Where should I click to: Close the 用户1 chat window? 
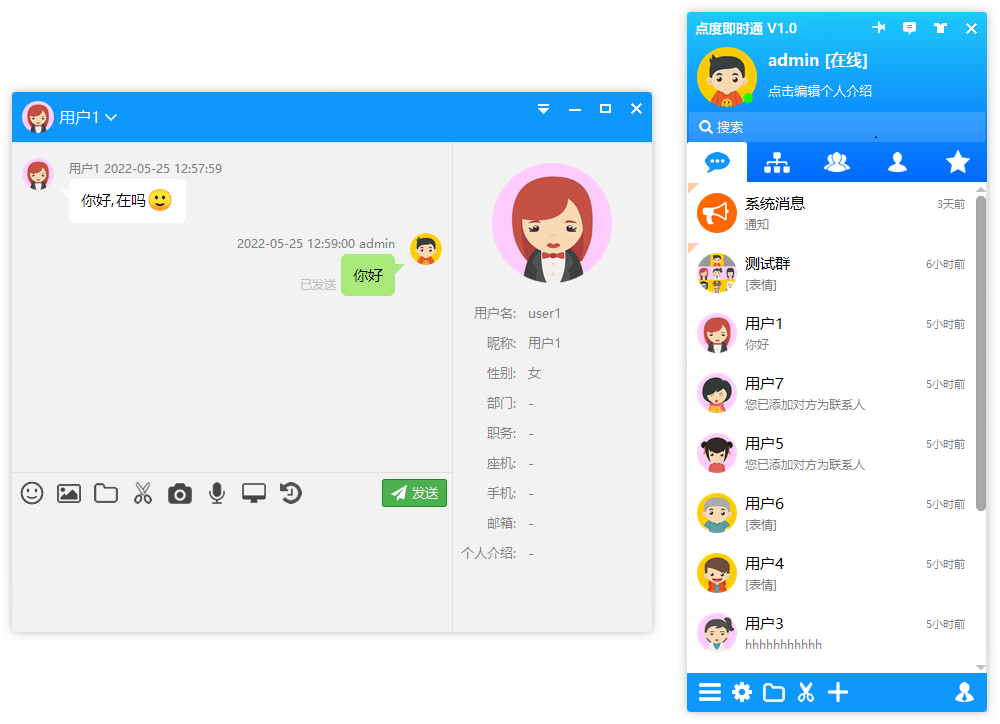[x=636, y=109]
